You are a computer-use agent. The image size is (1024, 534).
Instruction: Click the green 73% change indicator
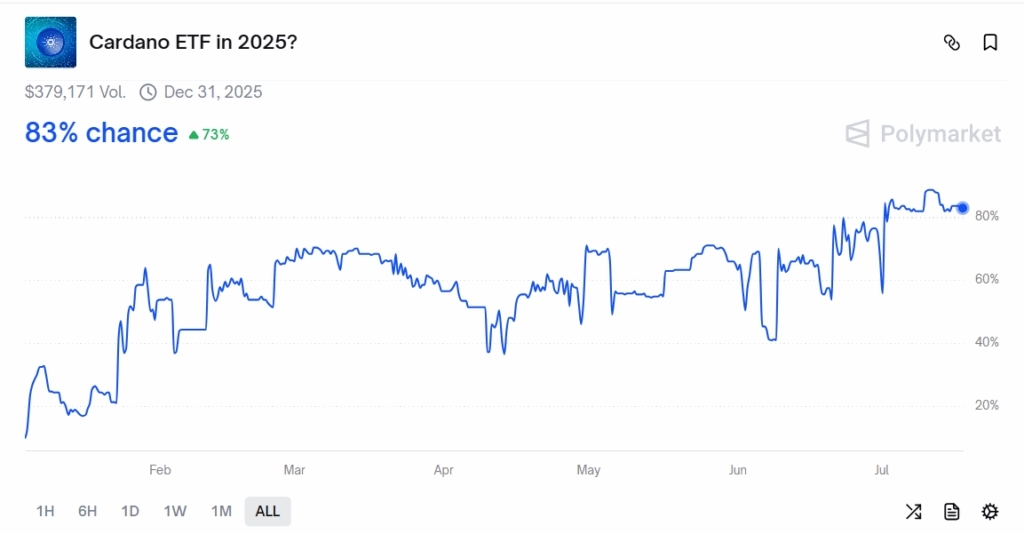[x=209, y=134]
